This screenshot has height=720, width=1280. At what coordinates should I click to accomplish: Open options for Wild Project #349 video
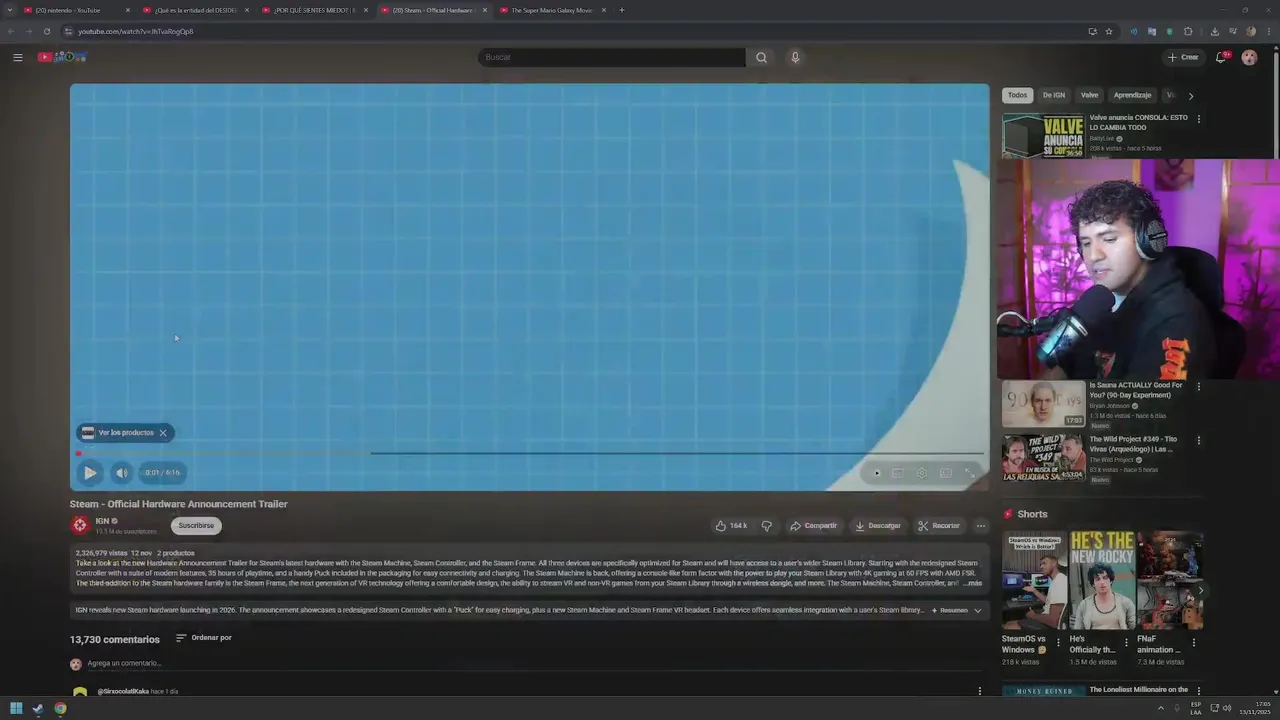[1198, 440]
